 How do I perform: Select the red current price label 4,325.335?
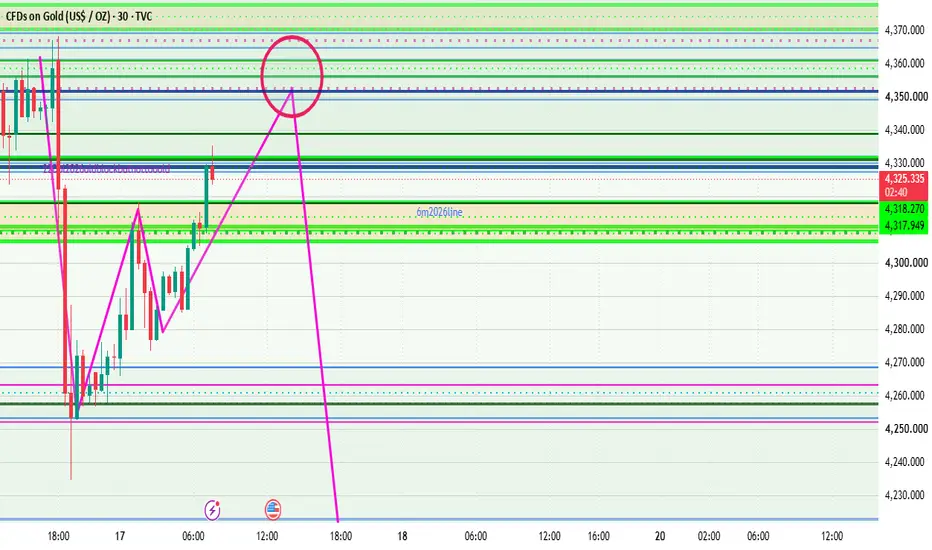coord(905,179)
